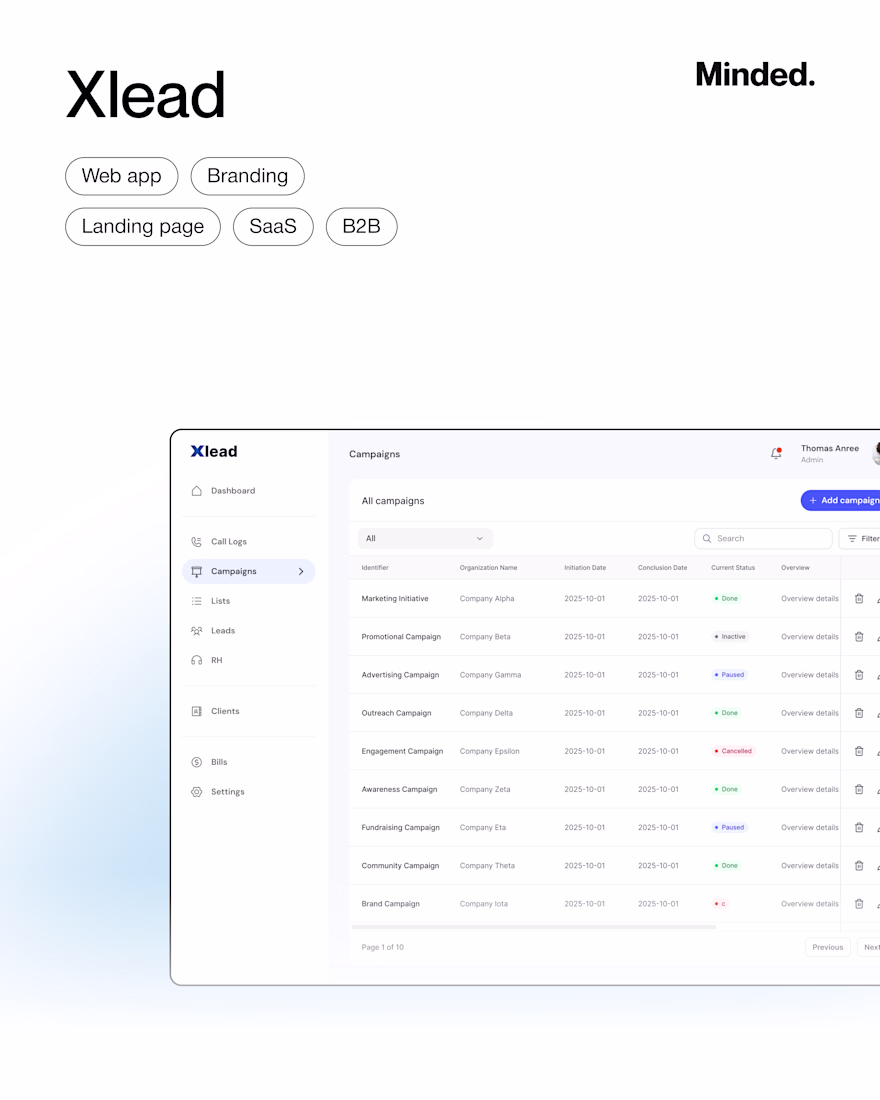Click the Initiation Date column header
The width and height of the screenshot is (880, 1100).
(585, 568)
